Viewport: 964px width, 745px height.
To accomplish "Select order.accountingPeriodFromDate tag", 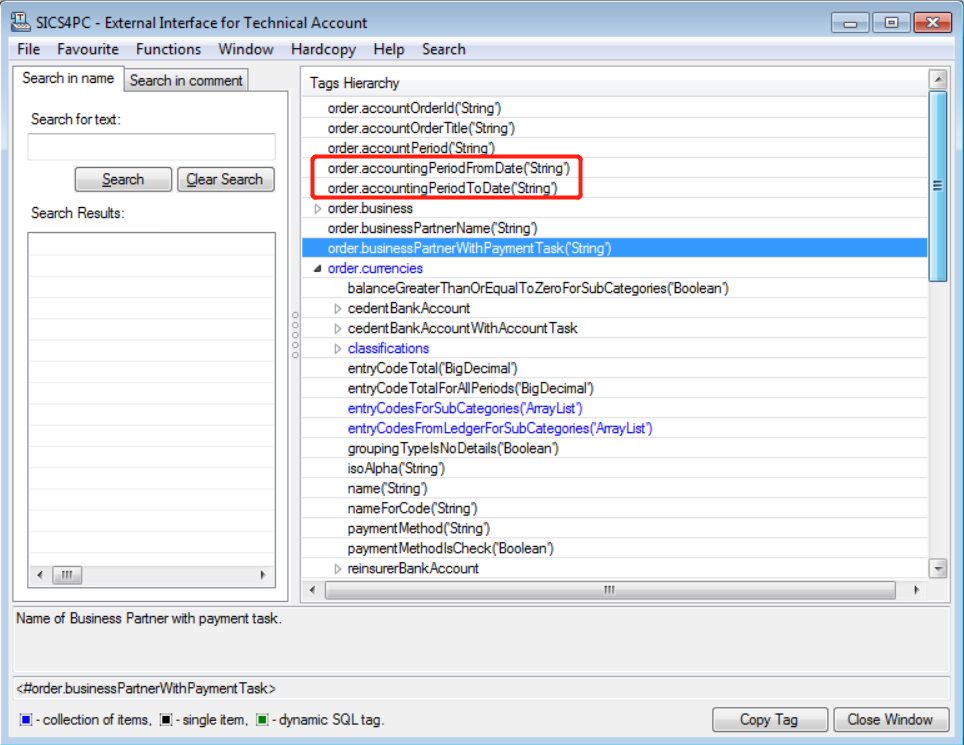I will [x=448, y=168].
